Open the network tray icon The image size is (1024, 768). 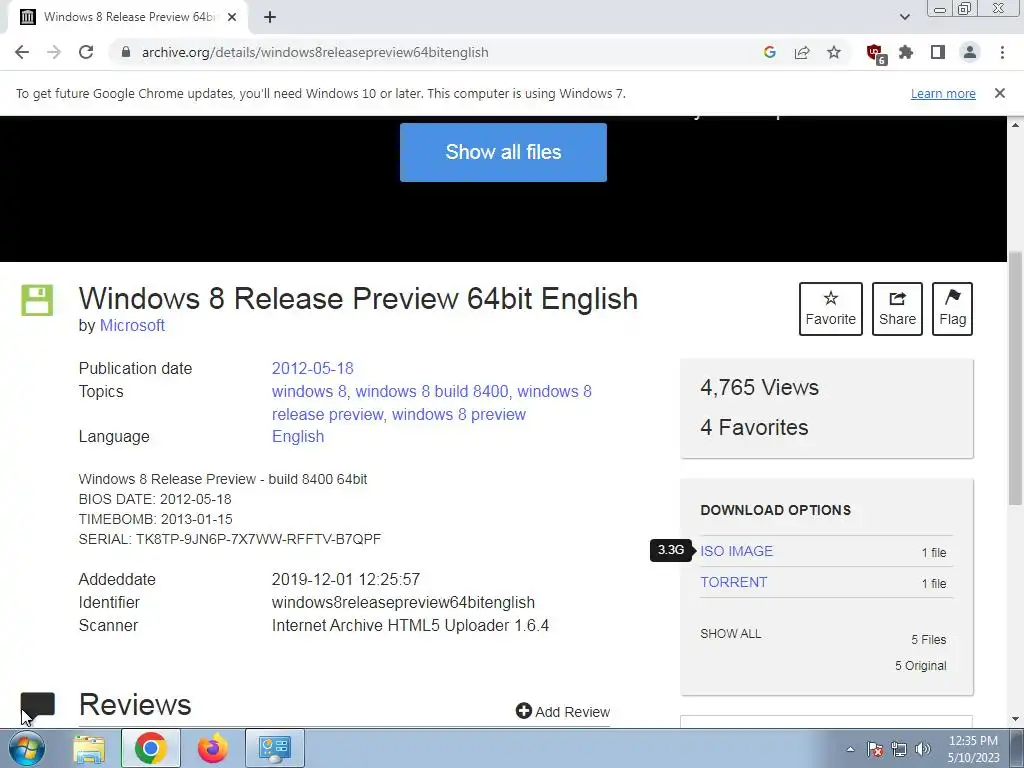tap(899, 749)
